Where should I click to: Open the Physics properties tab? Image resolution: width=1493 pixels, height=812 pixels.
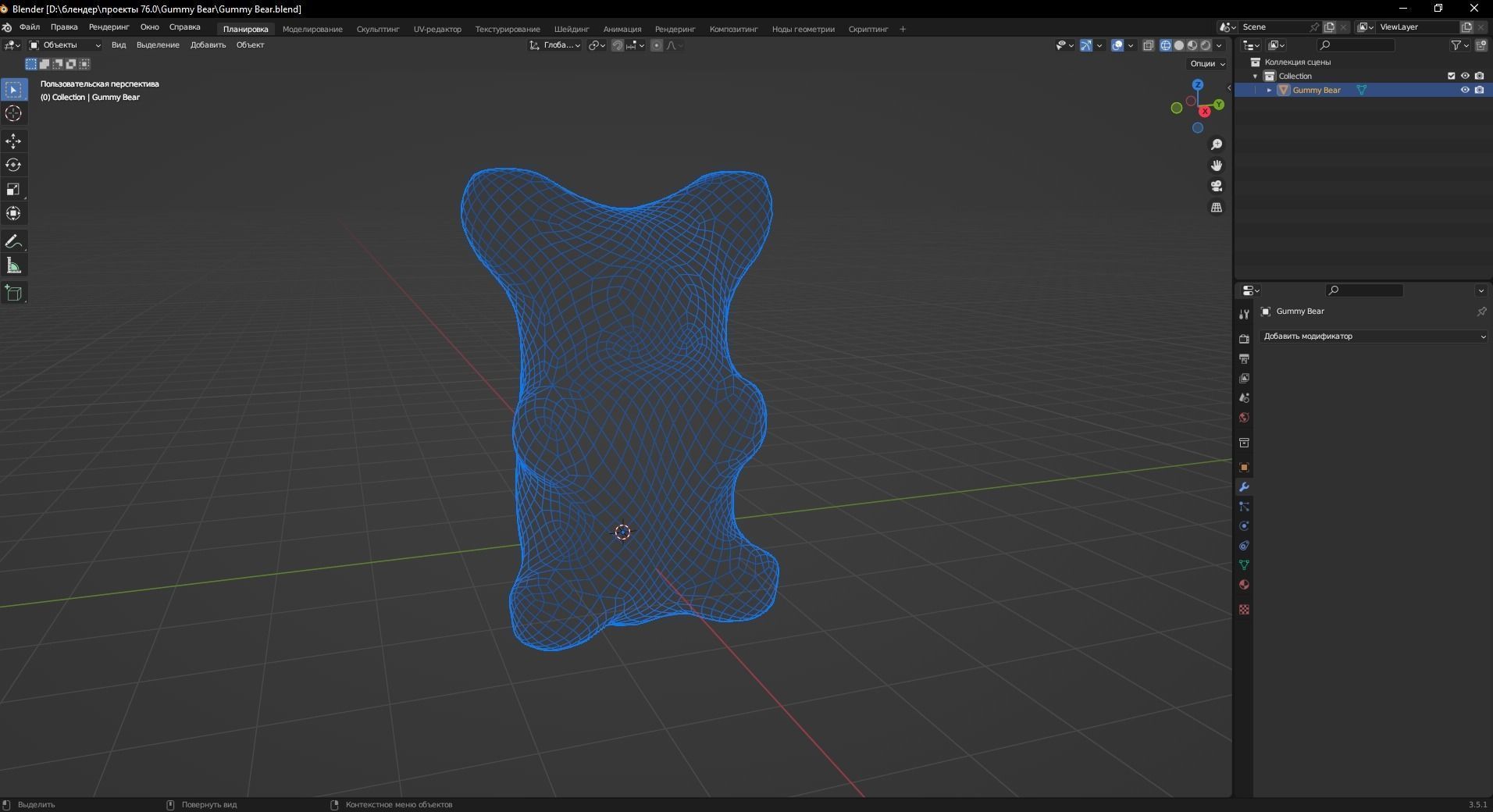point(1244,526)
